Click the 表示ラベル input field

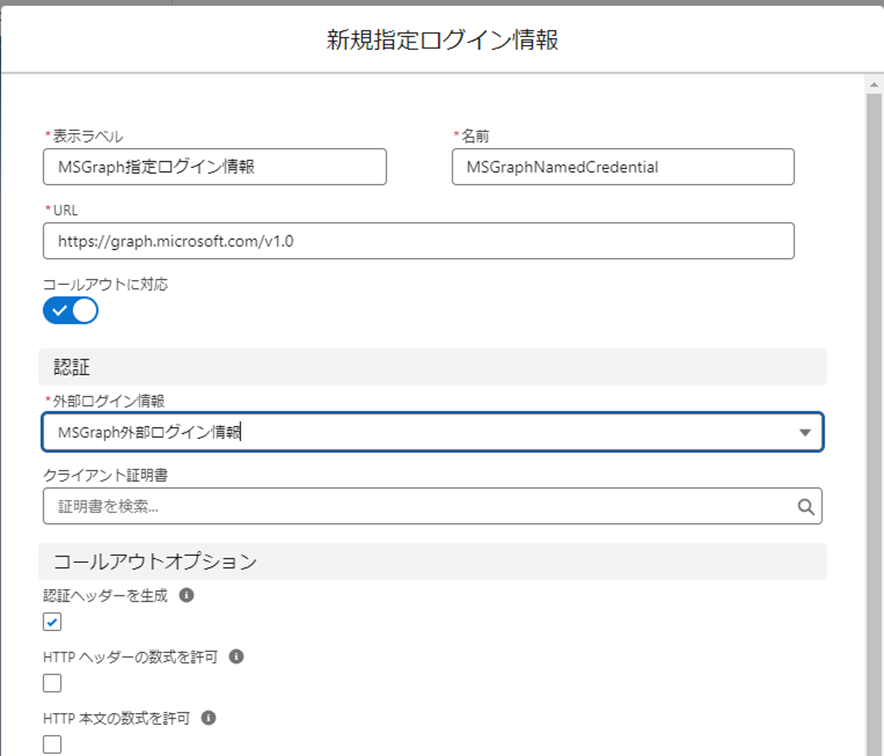pos(215,167)
